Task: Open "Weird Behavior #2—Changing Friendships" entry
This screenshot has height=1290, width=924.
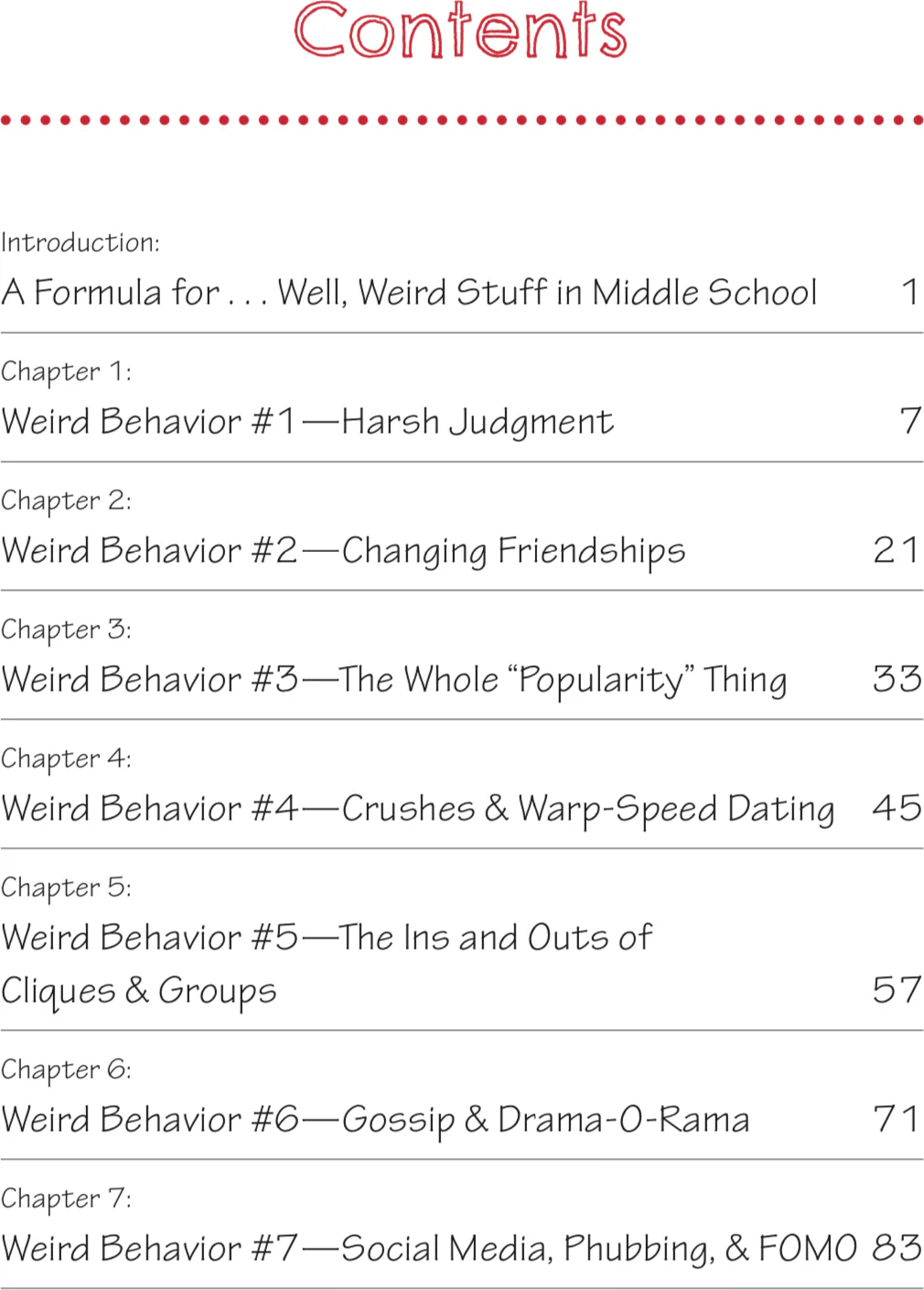Action: pos(343,551)
